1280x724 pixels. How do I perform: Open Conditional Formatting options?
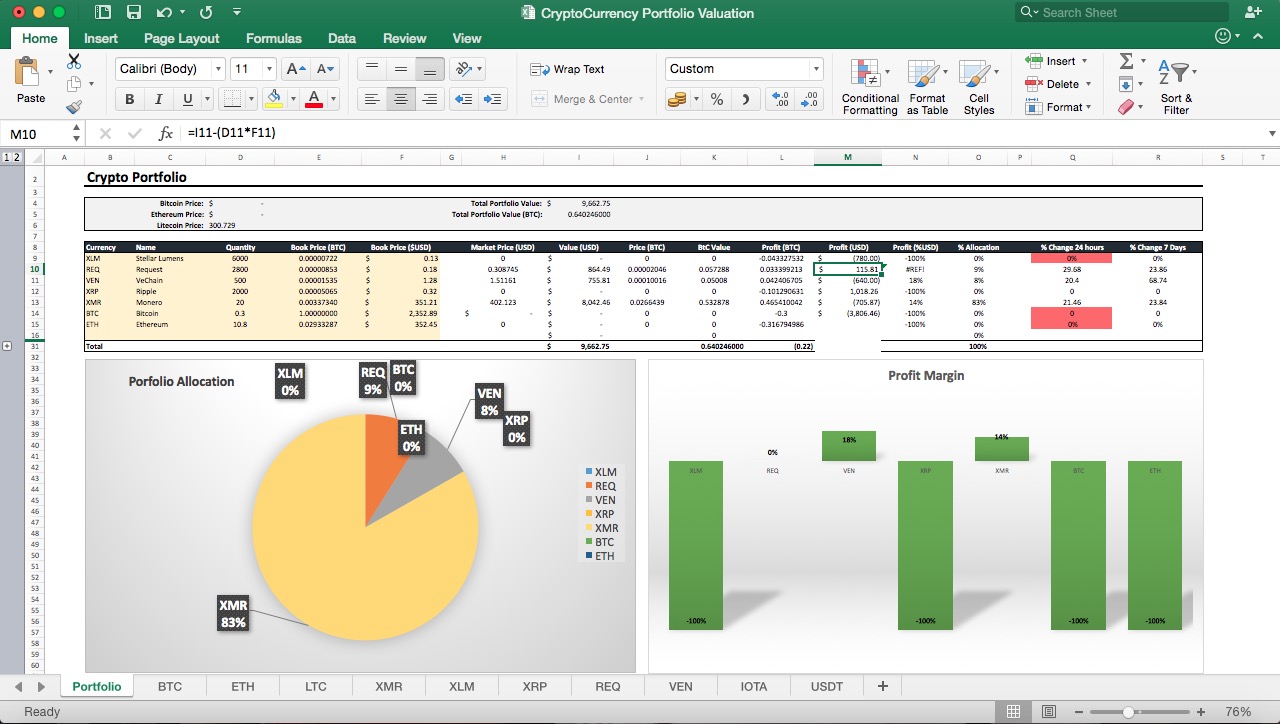click(868, 87)
